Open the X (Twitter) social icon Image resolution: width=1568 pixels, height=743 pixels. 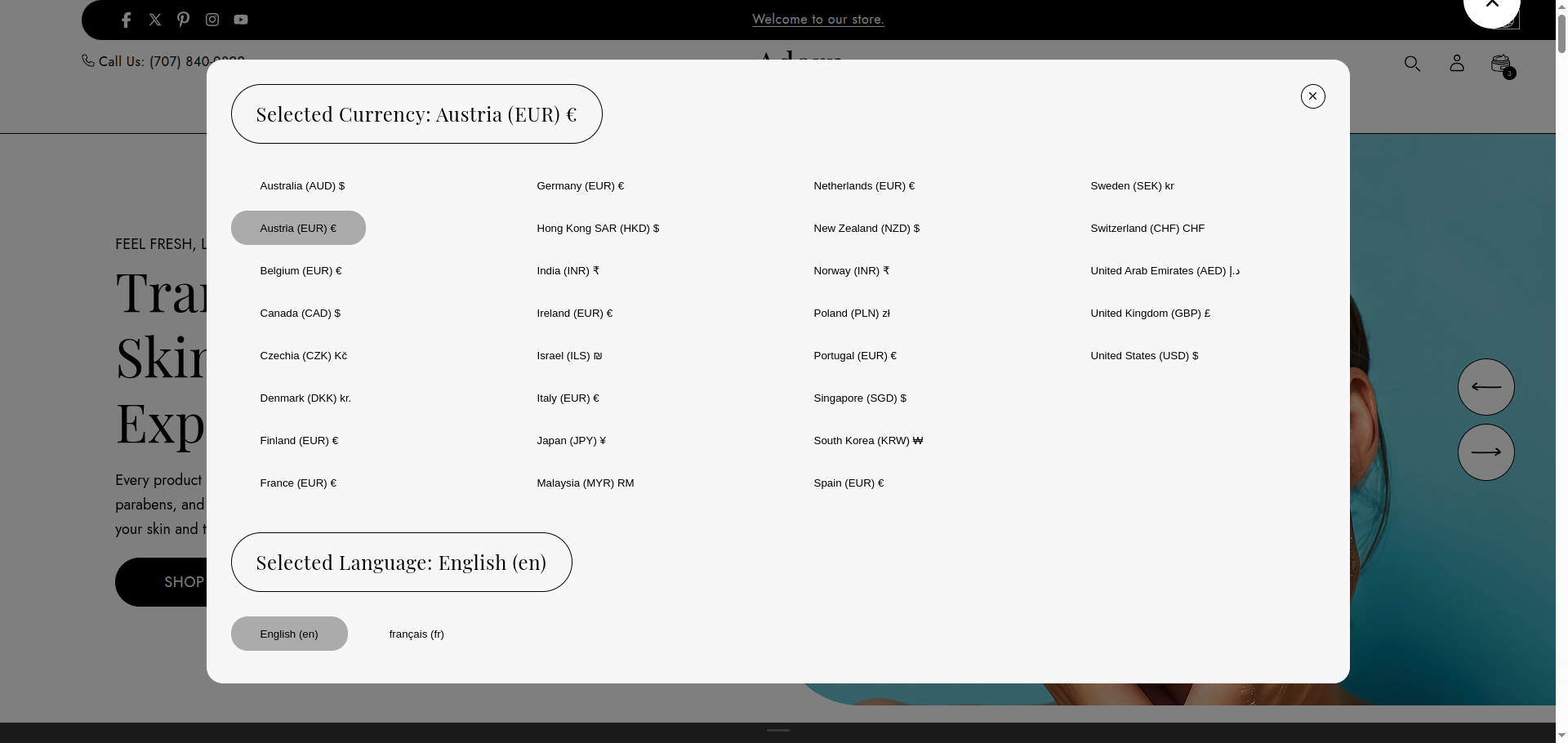[155, 20]
